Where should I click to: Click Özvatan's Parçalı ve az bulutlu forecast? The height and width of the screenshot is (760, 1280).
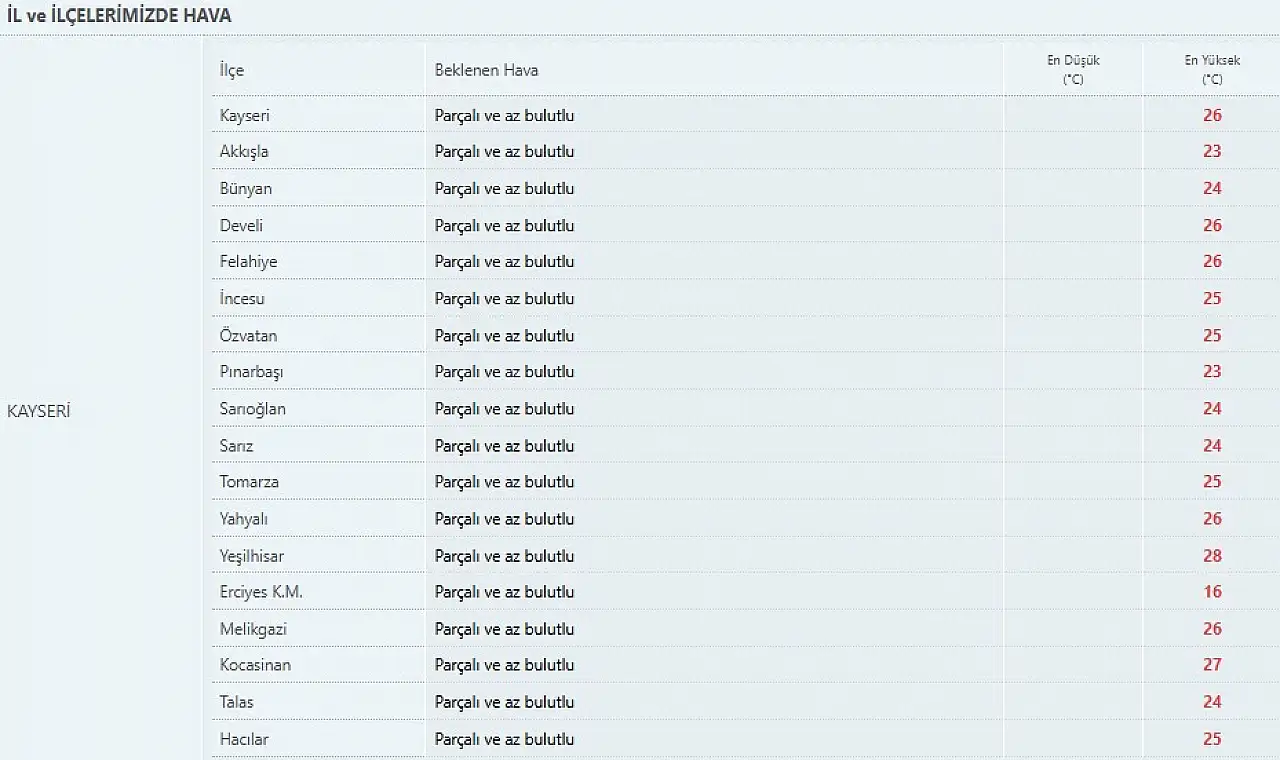[505, 336]
